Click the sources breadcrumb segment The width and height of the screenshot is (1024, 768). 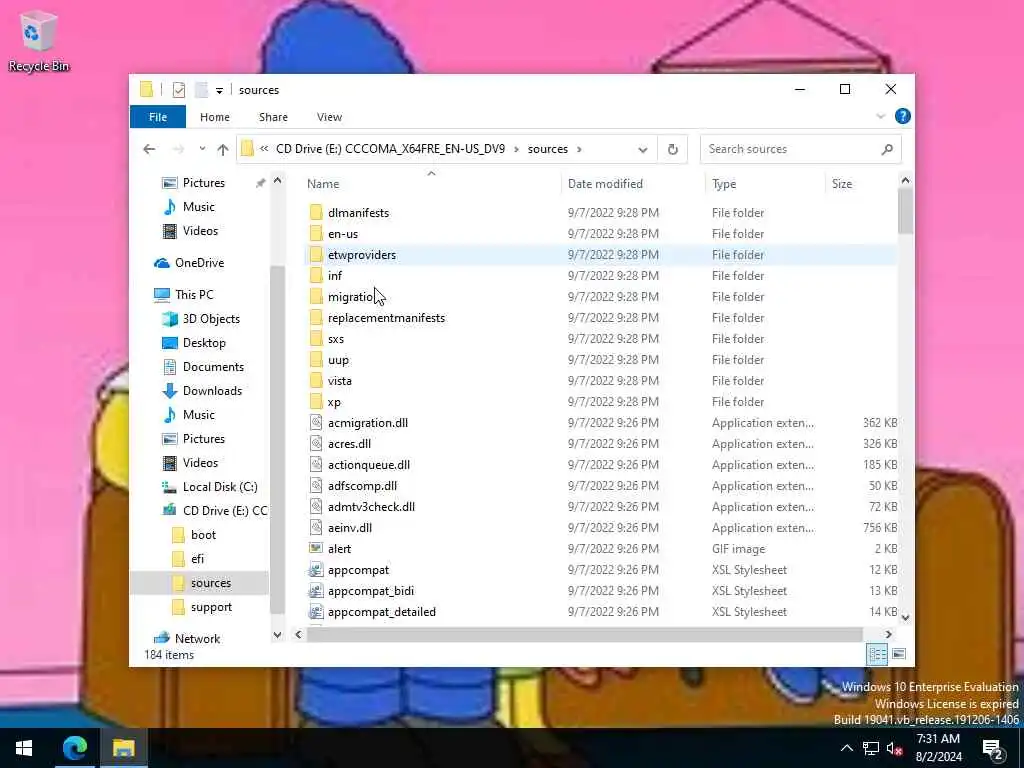click(x=548, y=149)
